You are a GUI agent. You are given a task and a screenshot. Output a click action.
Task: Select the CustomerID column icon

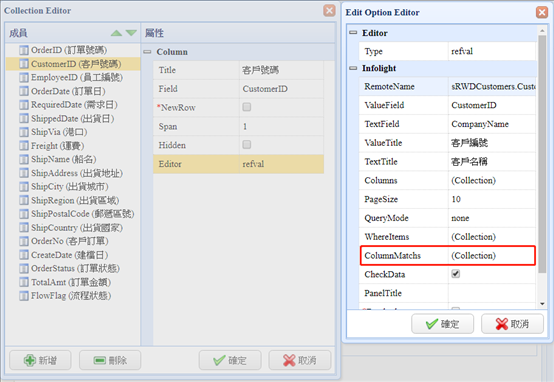tap(24, 64)
